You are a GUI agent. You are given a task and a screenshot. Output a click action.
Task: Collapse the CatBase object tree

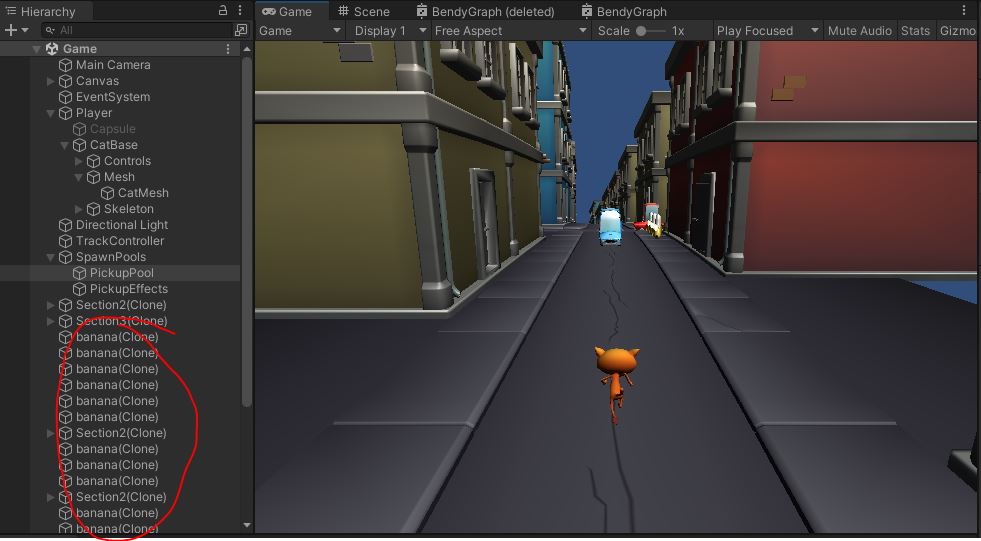click(65, 145)
